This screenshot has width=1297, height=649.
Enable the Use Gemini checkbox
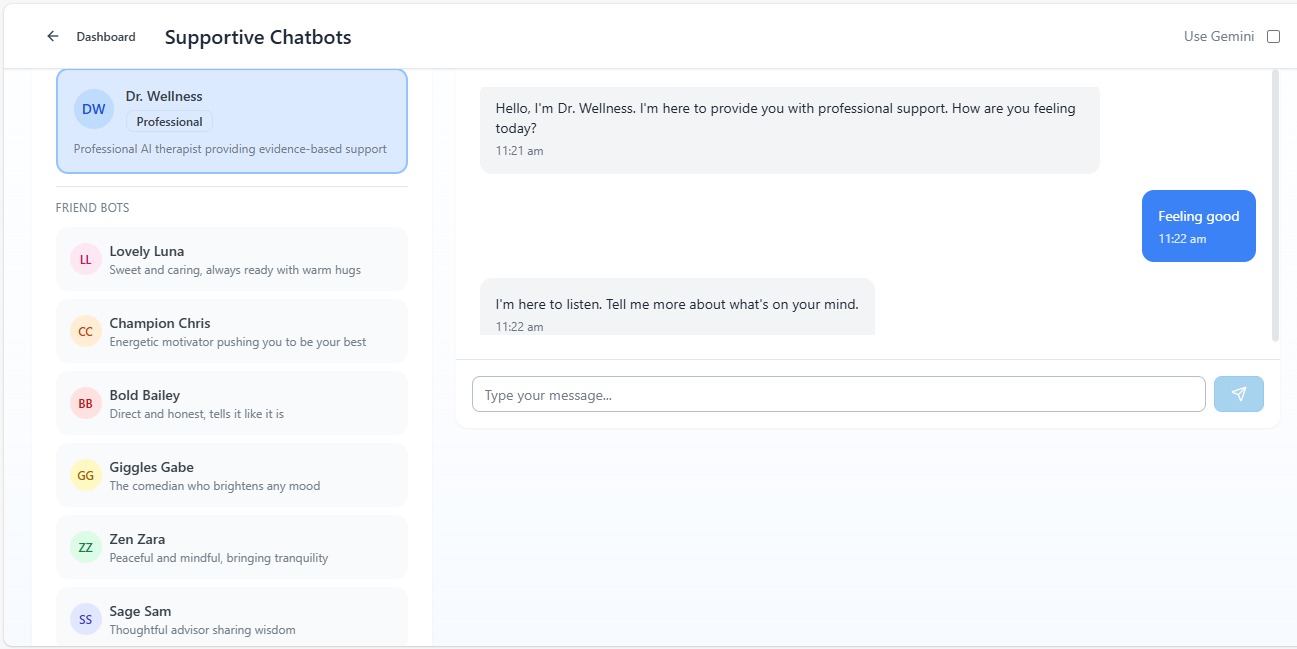[x=1273, y=37]
